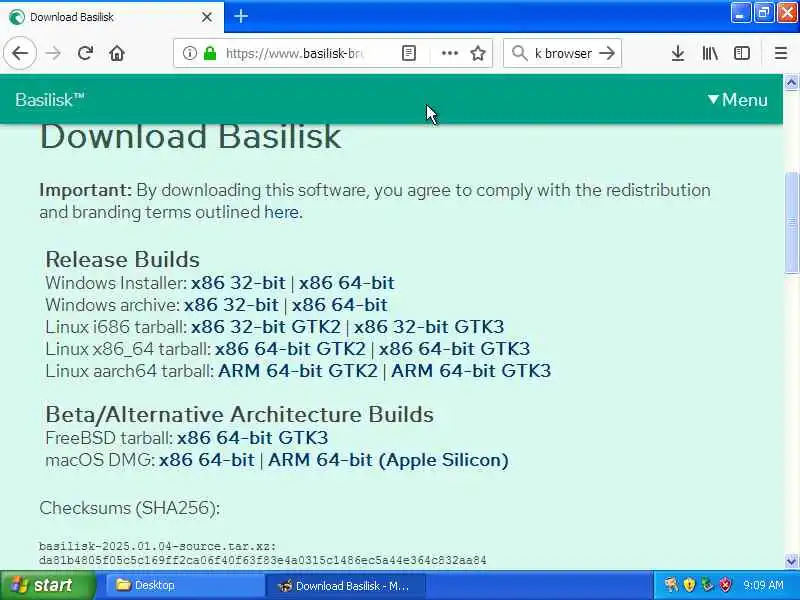
Task: Open a new tab with plus
Action: [241, 16]
